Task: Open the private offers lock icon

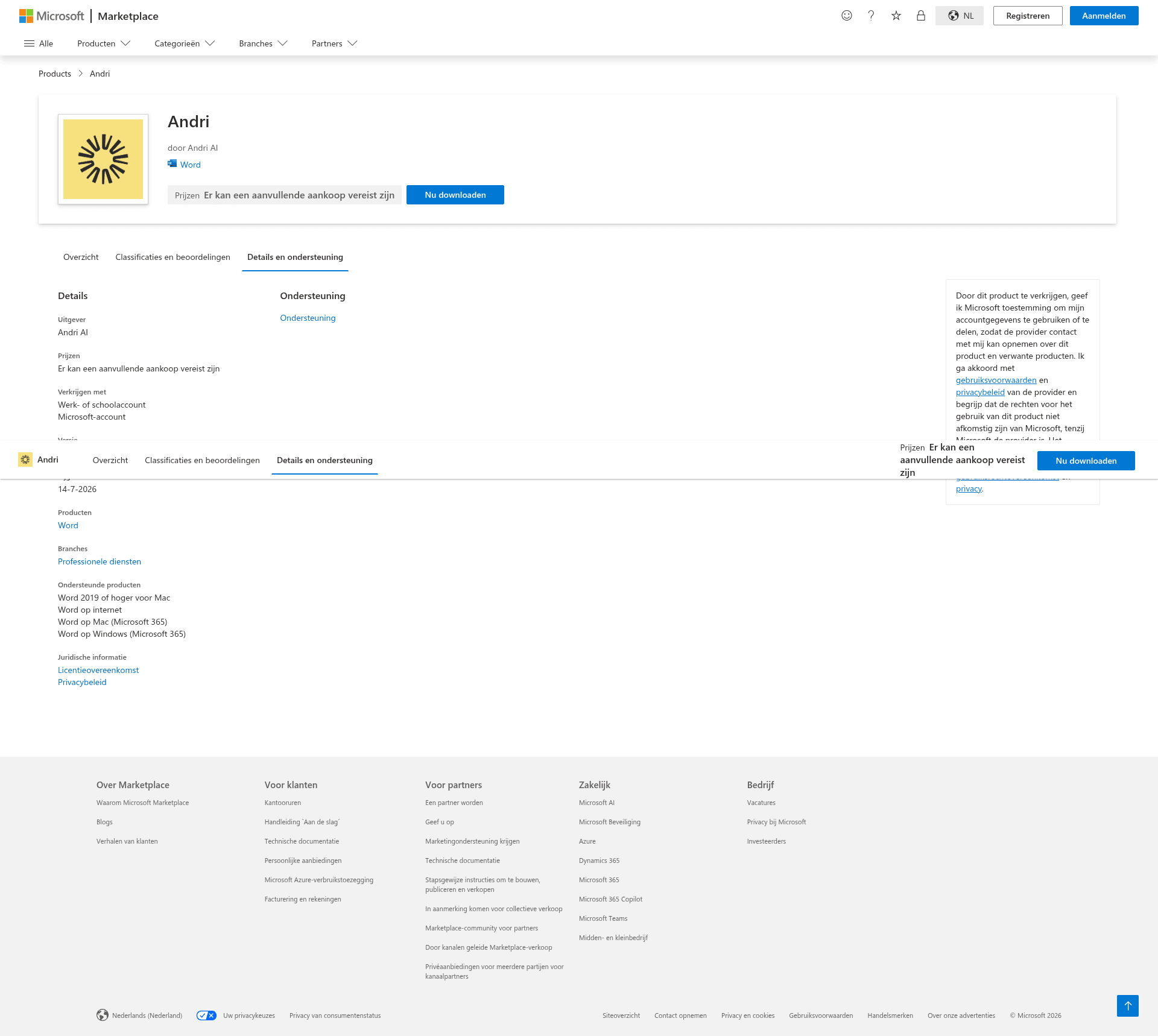Action: [921, 16]
